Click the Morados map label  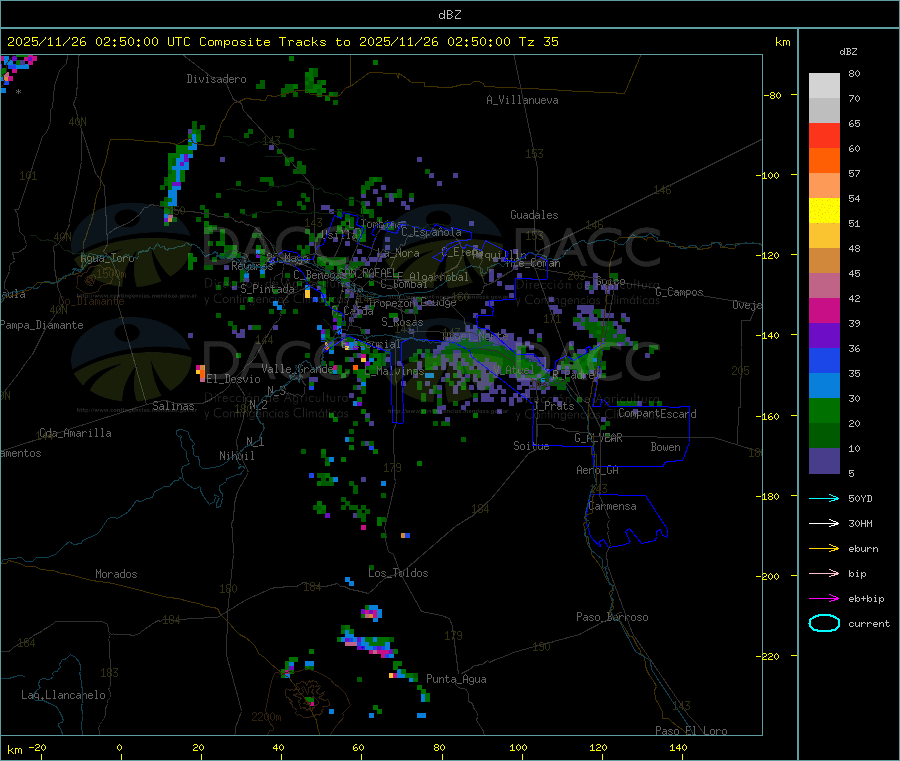[116, 574]
